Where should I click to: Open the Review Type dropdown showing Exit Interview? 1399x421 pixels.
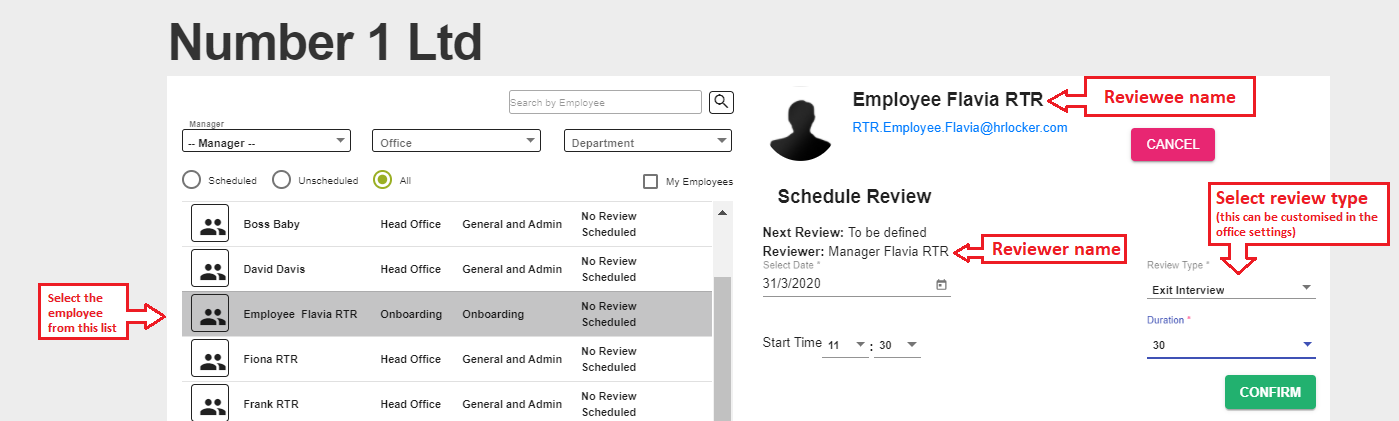(x=1230, y=289)
